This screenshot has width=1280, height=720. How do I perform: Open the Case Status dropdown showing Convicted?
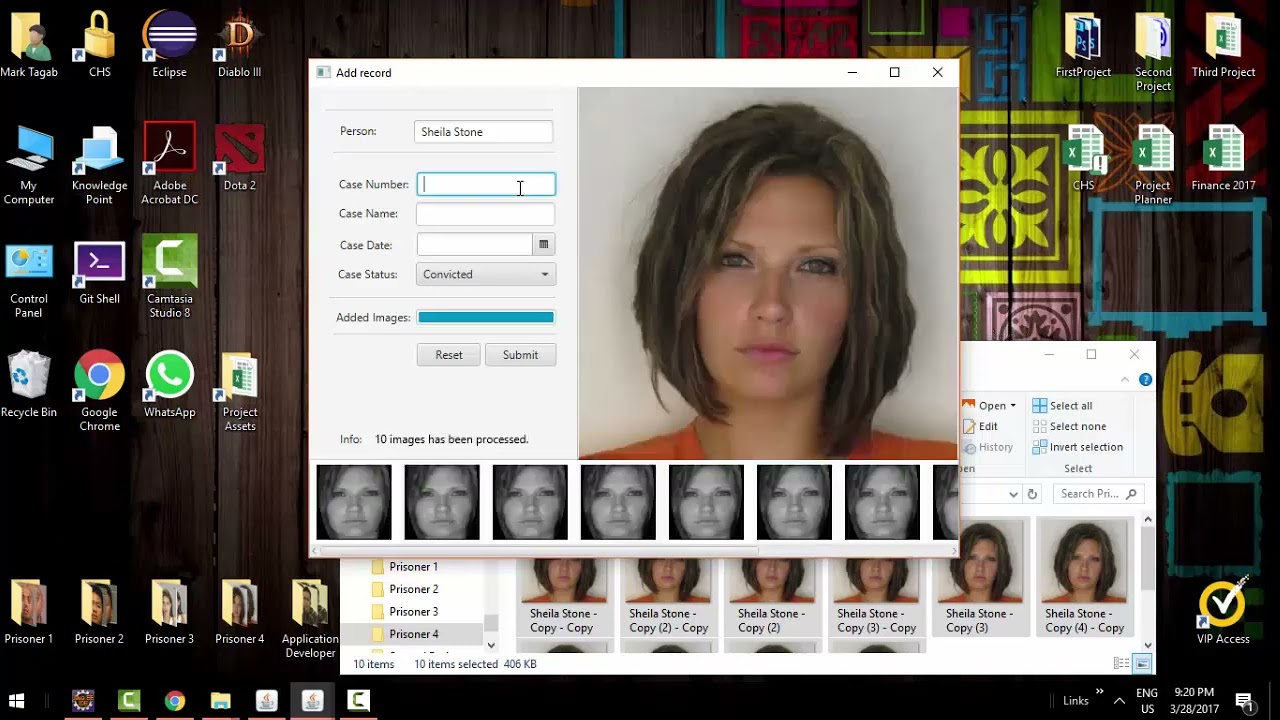[486, 274]
